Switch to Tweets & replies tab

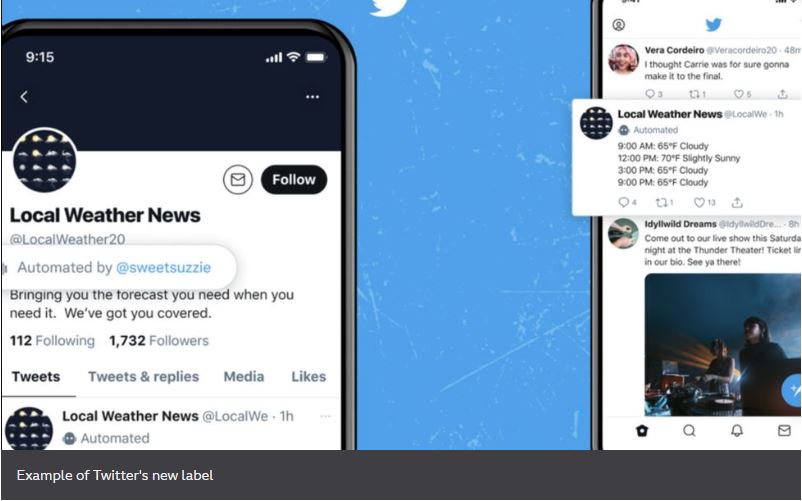(x=144, y=377)
